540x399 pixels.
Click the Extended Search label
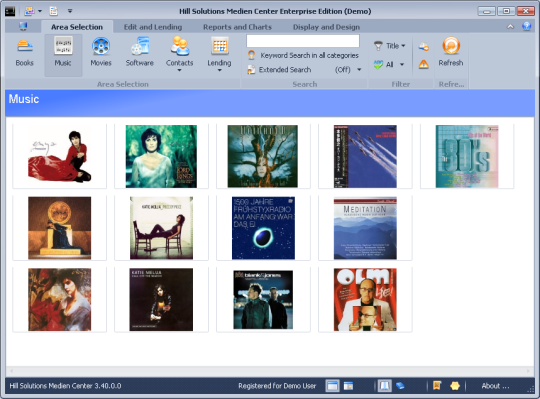(x=285, y=70)
